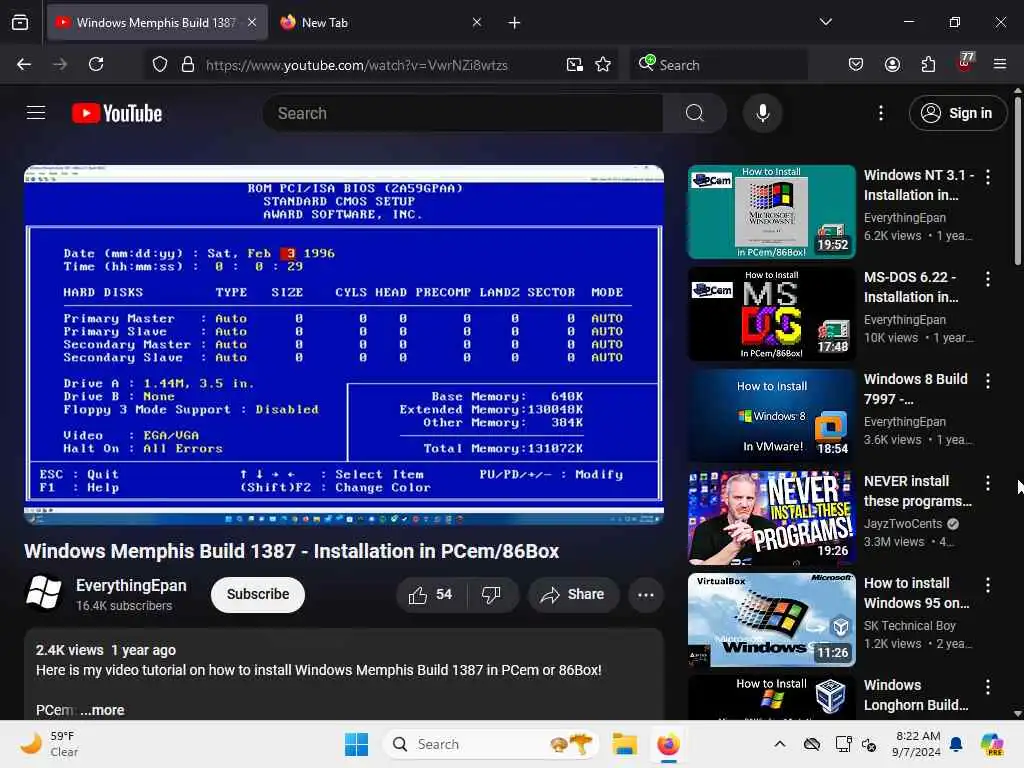Open extensions puzzle icon
Image resolution: width=1024 pixels, height=768 pixels.
tap(928, 64)
